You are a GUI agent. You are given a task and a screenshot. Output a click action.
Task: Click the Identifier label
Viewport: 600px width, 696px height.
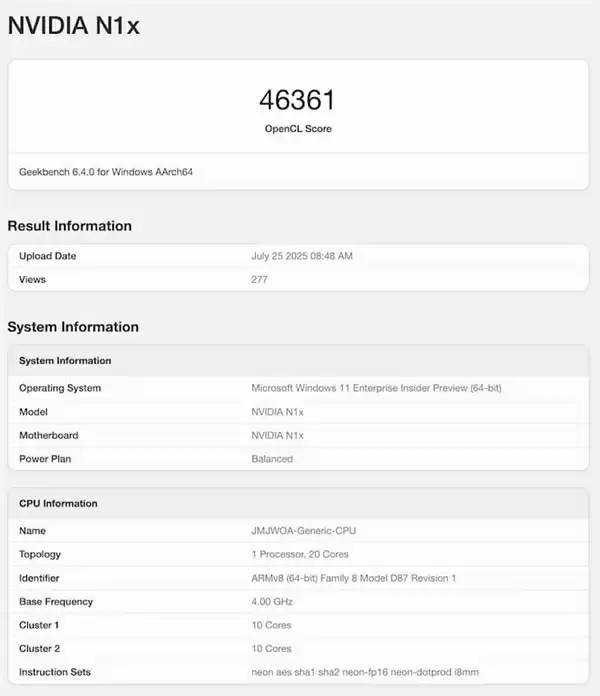[39, 578]
